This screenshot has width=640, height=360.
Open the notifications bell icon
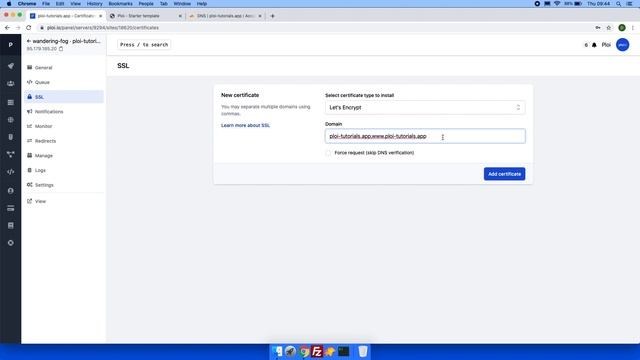click(594, 45)
